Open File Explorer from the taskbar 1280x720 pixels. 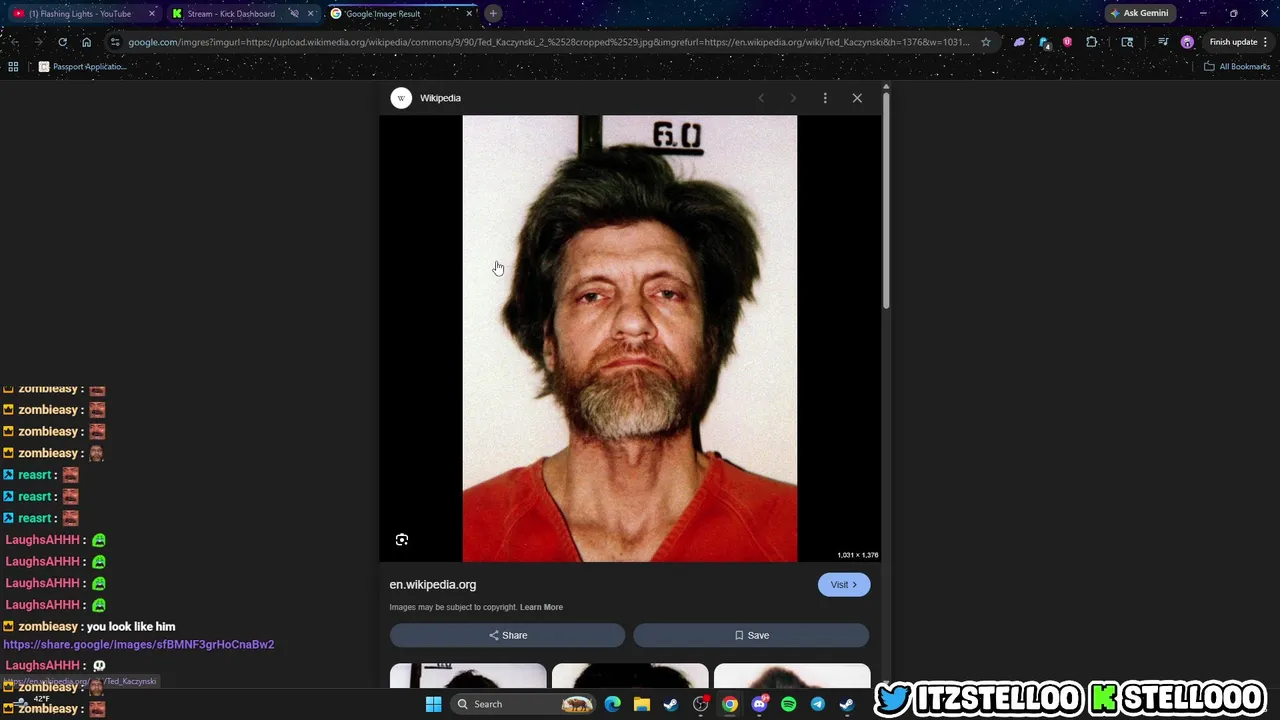click(x=641, y=704)
